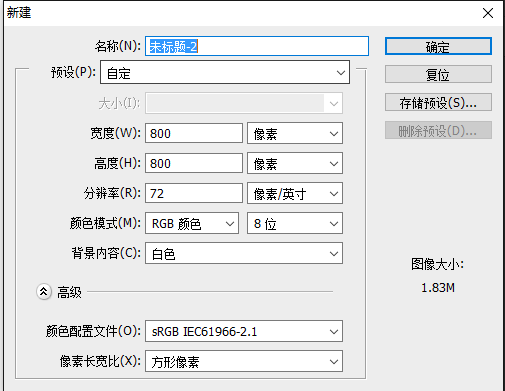Open the 方形像素 pixel aspect ratio dropdown
This screenshot has width=505, height=391.
point(244,361)
